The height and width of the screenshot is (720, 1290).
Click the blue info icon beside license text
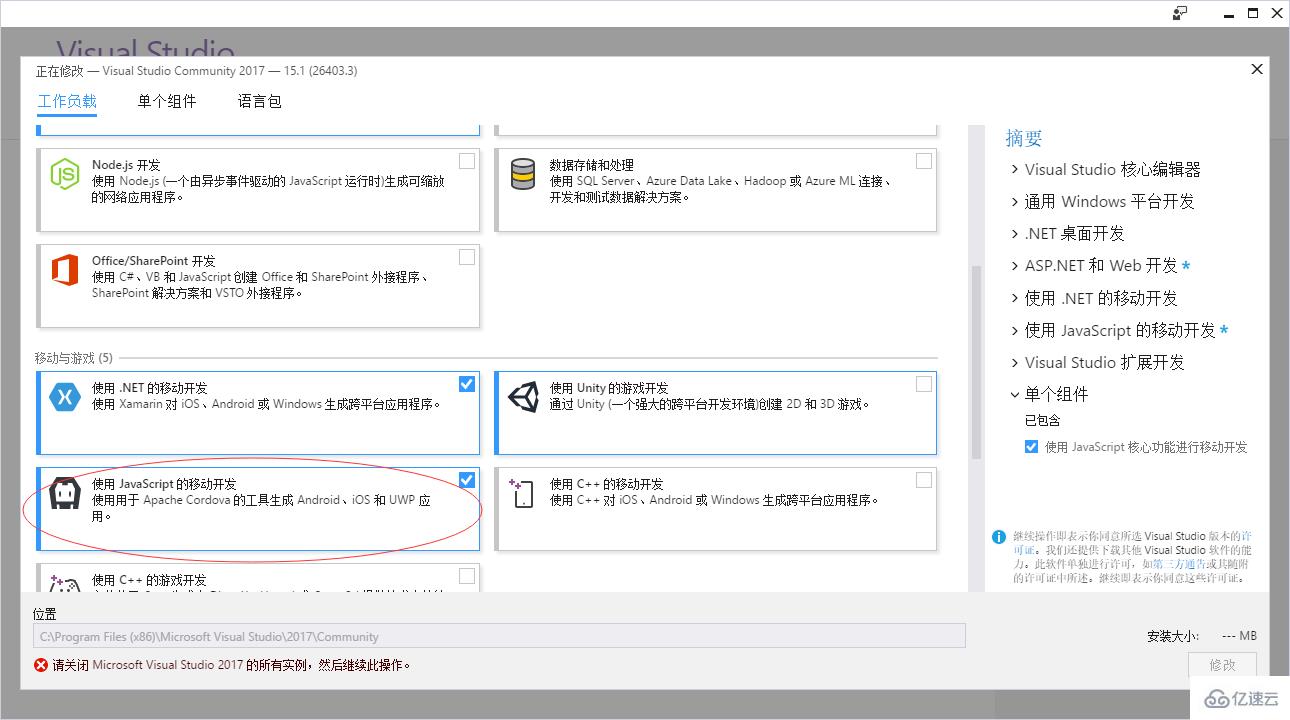pyautogui.click(x=998, y=537)
